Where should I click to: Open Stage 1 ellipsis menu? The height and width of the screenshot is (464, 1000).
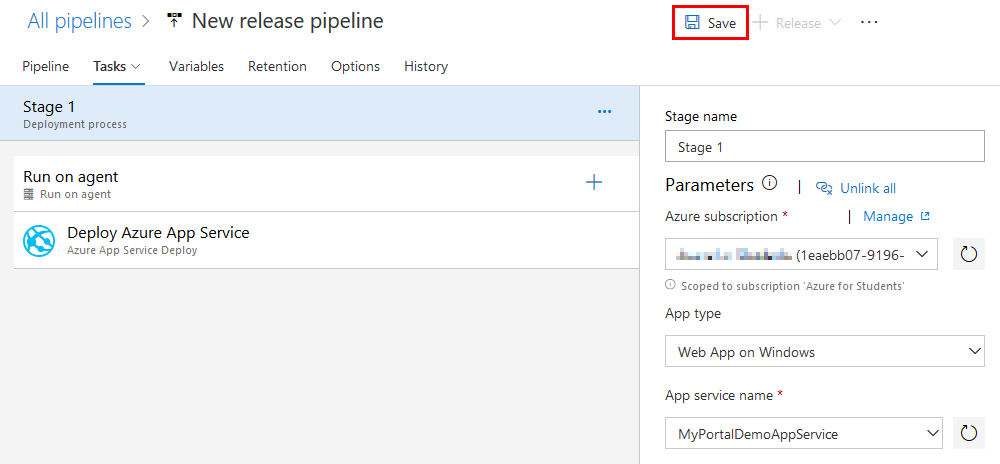point(604,112)
